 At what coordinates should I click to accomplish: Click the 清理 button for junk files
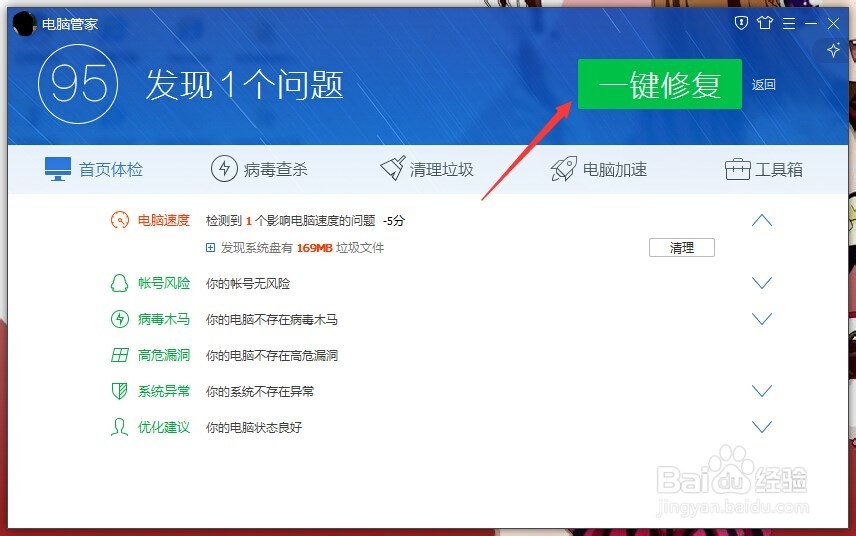coord(681,248)
